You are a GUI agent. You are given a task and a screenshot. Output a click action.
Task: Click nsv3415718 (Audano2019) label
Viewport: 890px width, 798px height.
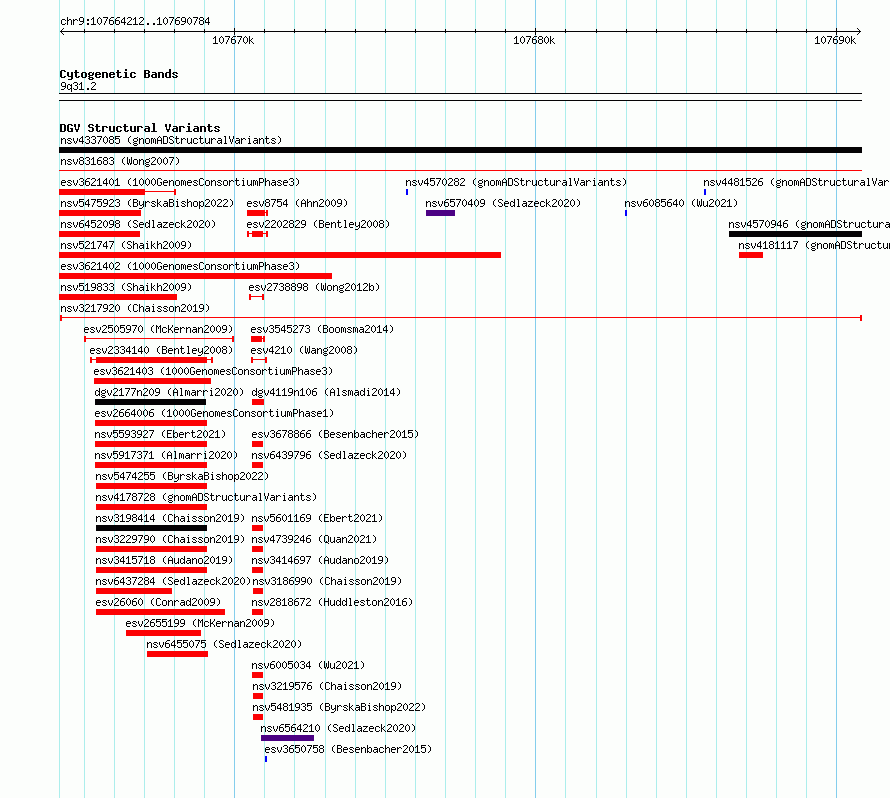(164, 560)
